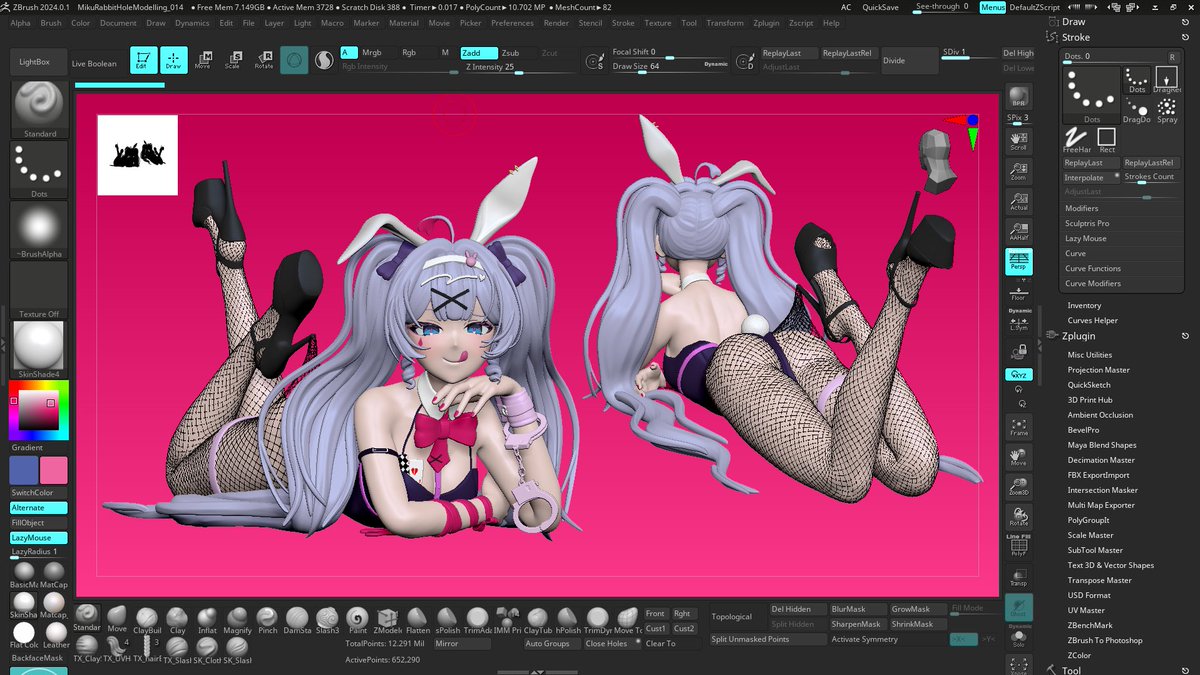The height and width of the screenshot is (675, 1200).
Task: Expand the UV Master plugin
Action: point(1086,610)
